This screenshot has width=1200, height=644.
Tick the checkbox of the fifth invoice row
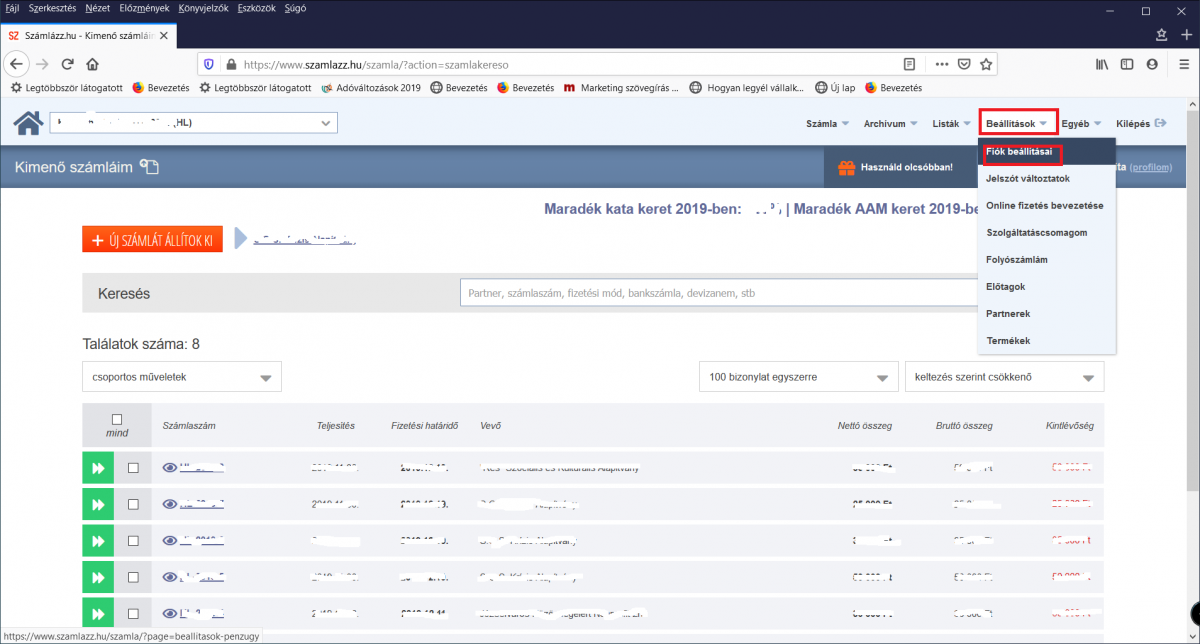tap(133, 613)
